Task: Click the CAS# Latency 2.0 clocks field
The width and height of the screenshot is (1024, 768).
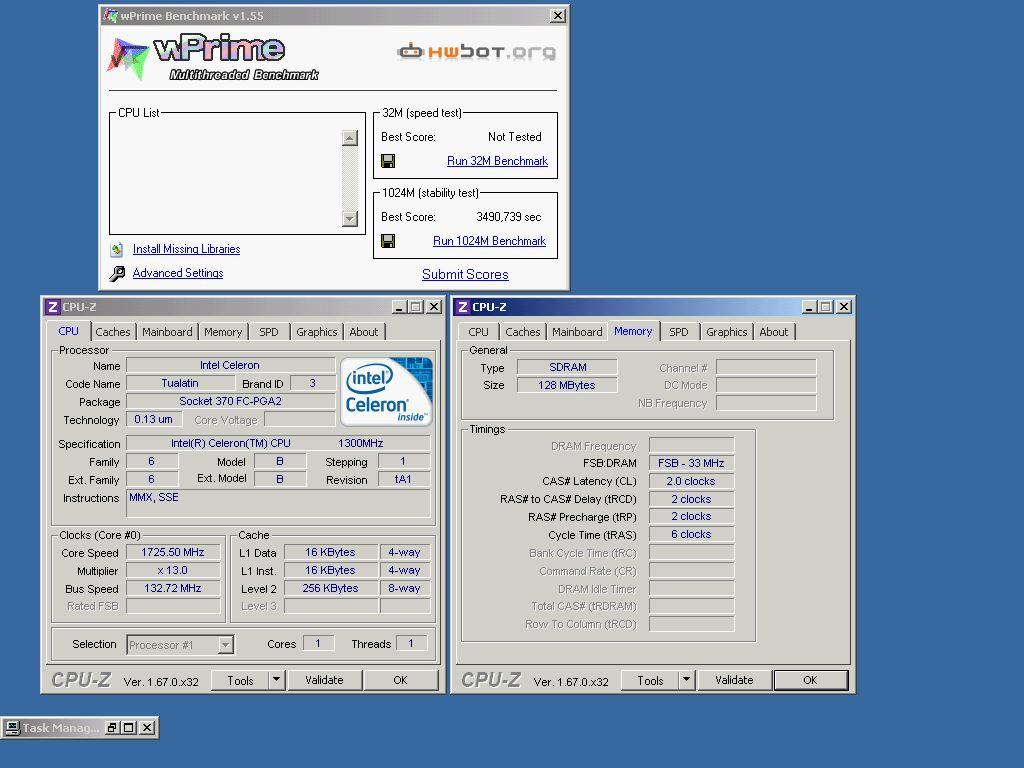Action: (691, 481)
